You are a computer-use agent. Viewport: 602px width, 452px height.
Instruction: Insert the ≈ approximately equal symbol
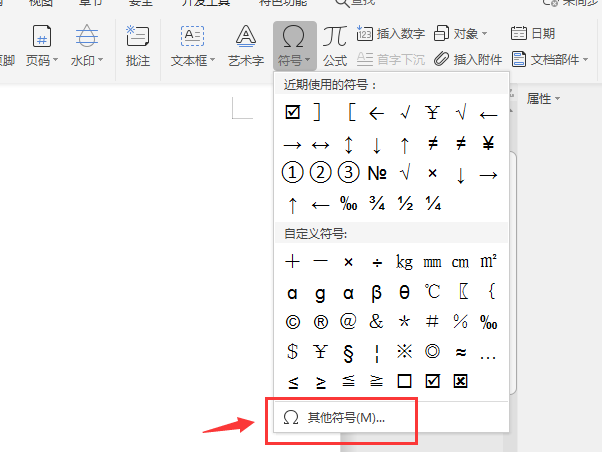click(x=460, y=352)
